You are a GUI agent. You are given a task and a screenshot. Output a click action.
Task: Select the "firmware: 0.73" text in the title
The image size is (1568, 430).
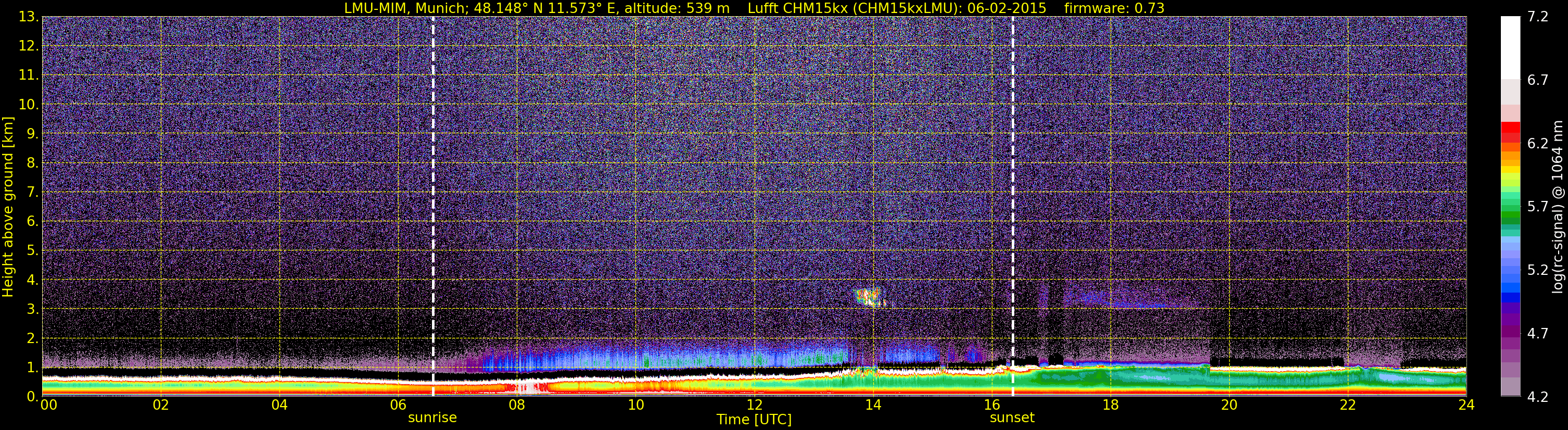(1114, 8)
